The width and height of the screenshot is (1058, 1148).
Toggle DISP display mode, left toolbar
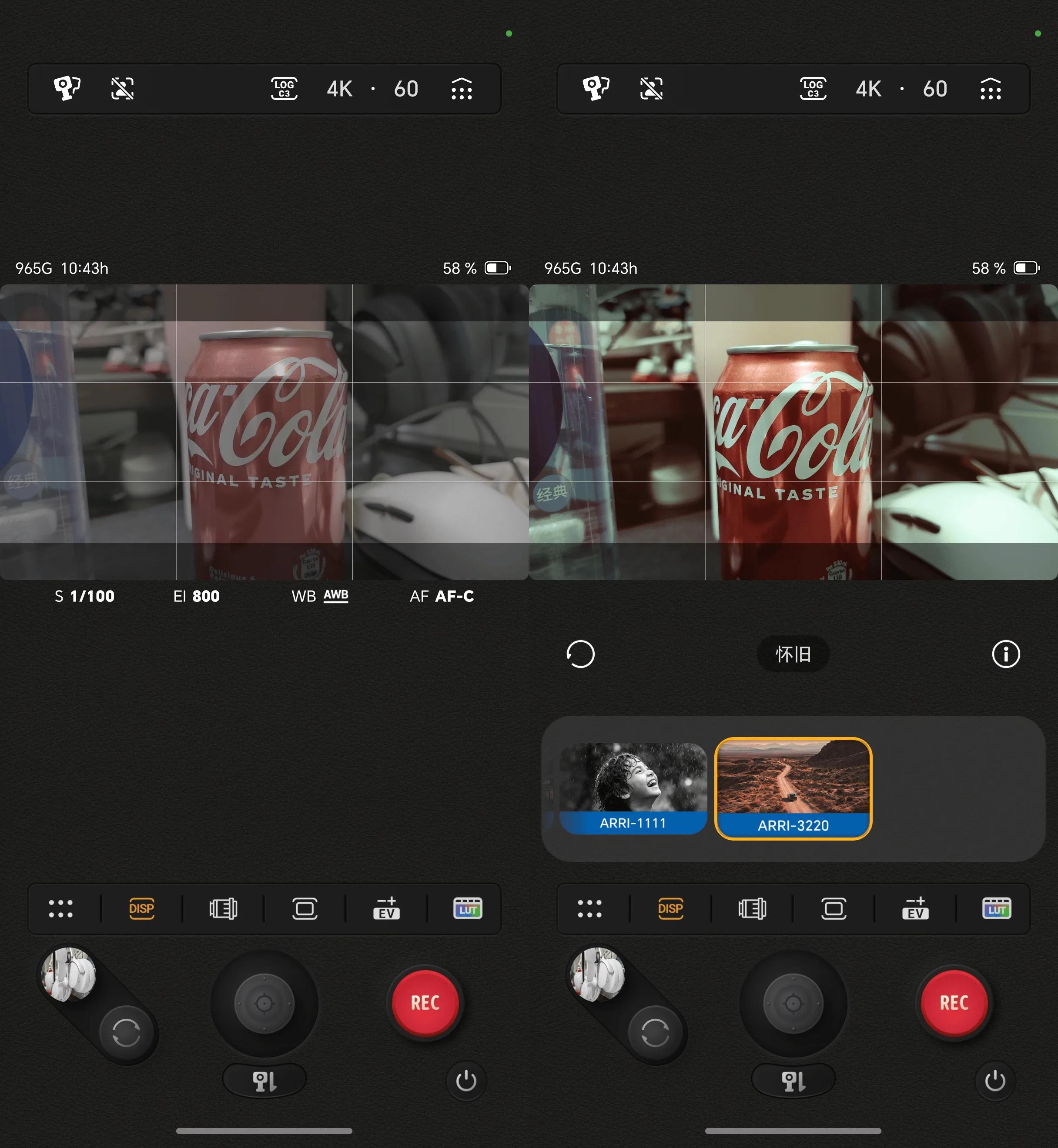click(x=141, y=908)
